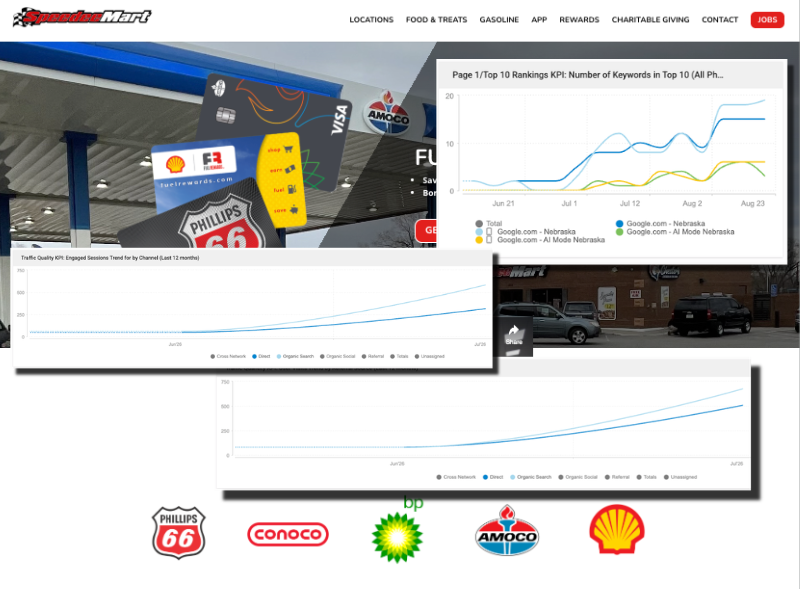Click the SpeedeeMart logo in the header
800x589 pixels.
(82, 17)
